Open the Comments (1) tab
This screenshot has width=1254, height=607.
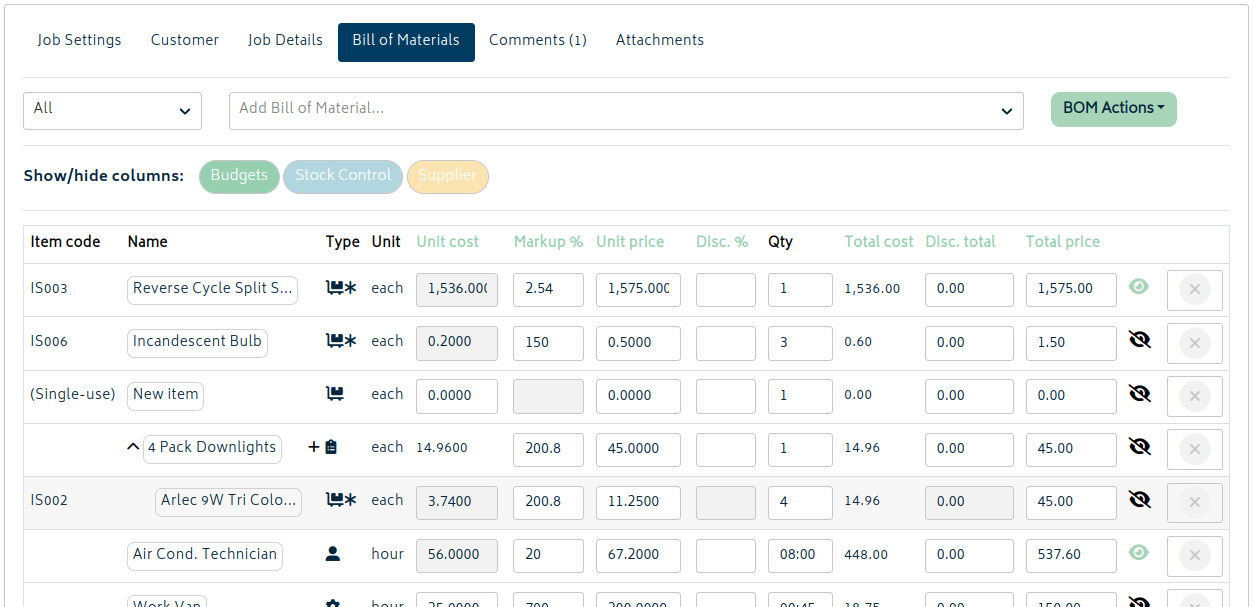click(537, 41)
